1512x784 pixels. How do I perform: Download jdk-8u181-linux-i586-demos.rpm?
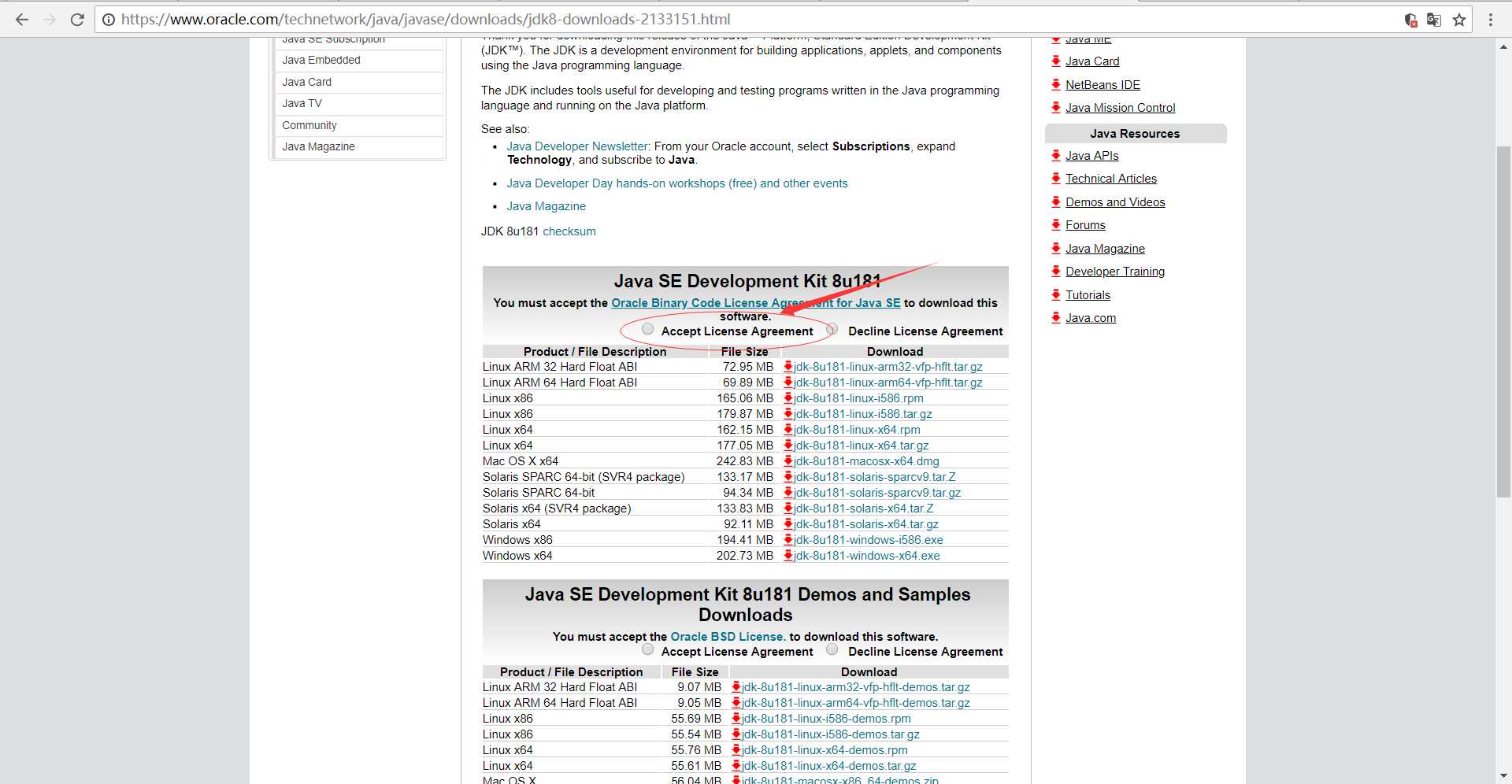[826, 719]
